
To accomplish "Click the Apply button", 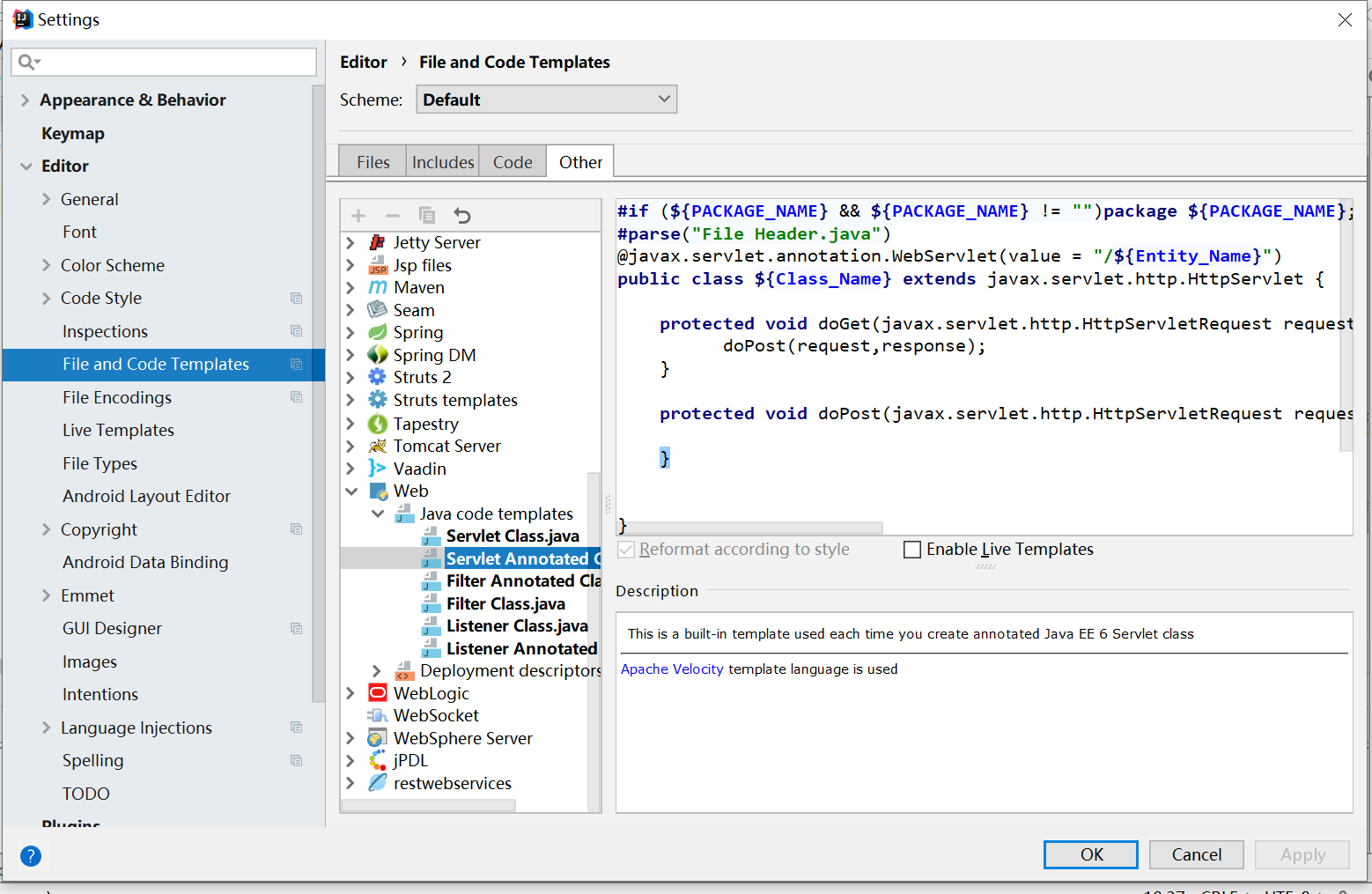I will tap(1302, 854).
